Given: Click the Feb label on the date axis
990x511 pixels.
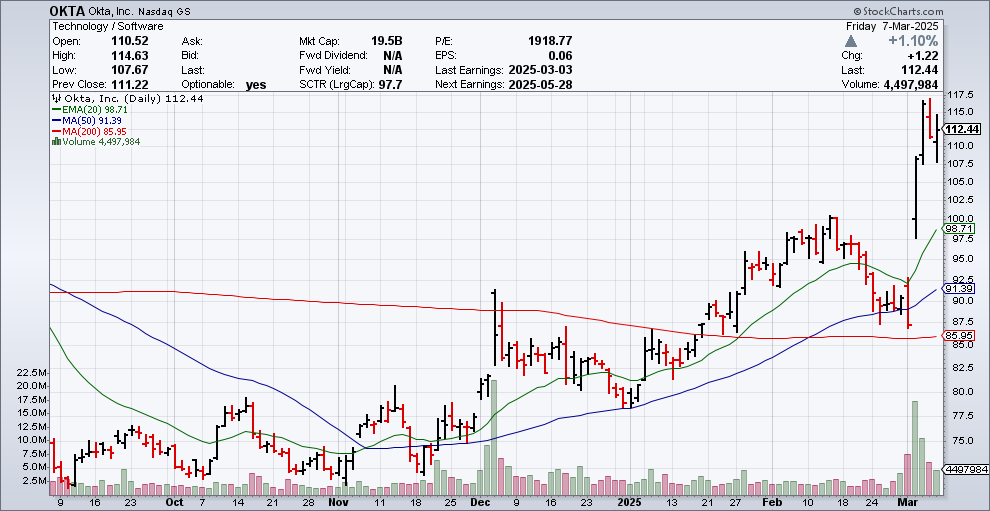Looking at the screenshot, I should tap(773, 503).
